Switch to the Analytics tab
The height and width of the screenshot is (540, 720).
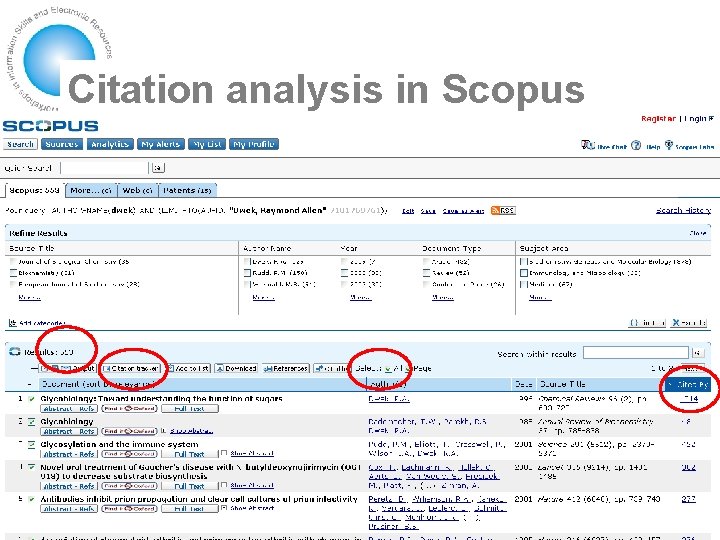(110, 144)
